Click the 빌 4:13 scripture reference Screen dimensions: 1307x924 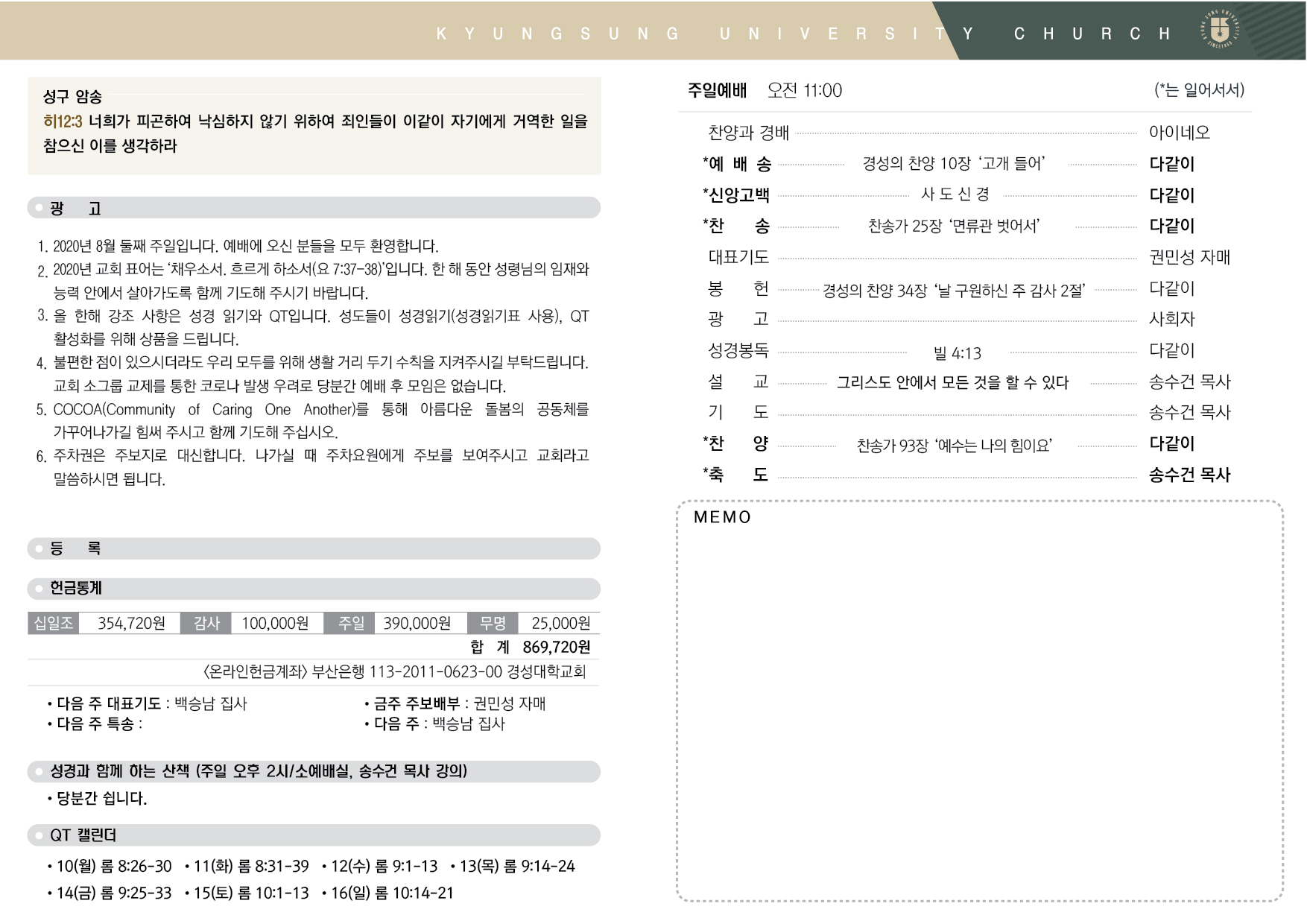pyautogui.click(x=958, y=353)
